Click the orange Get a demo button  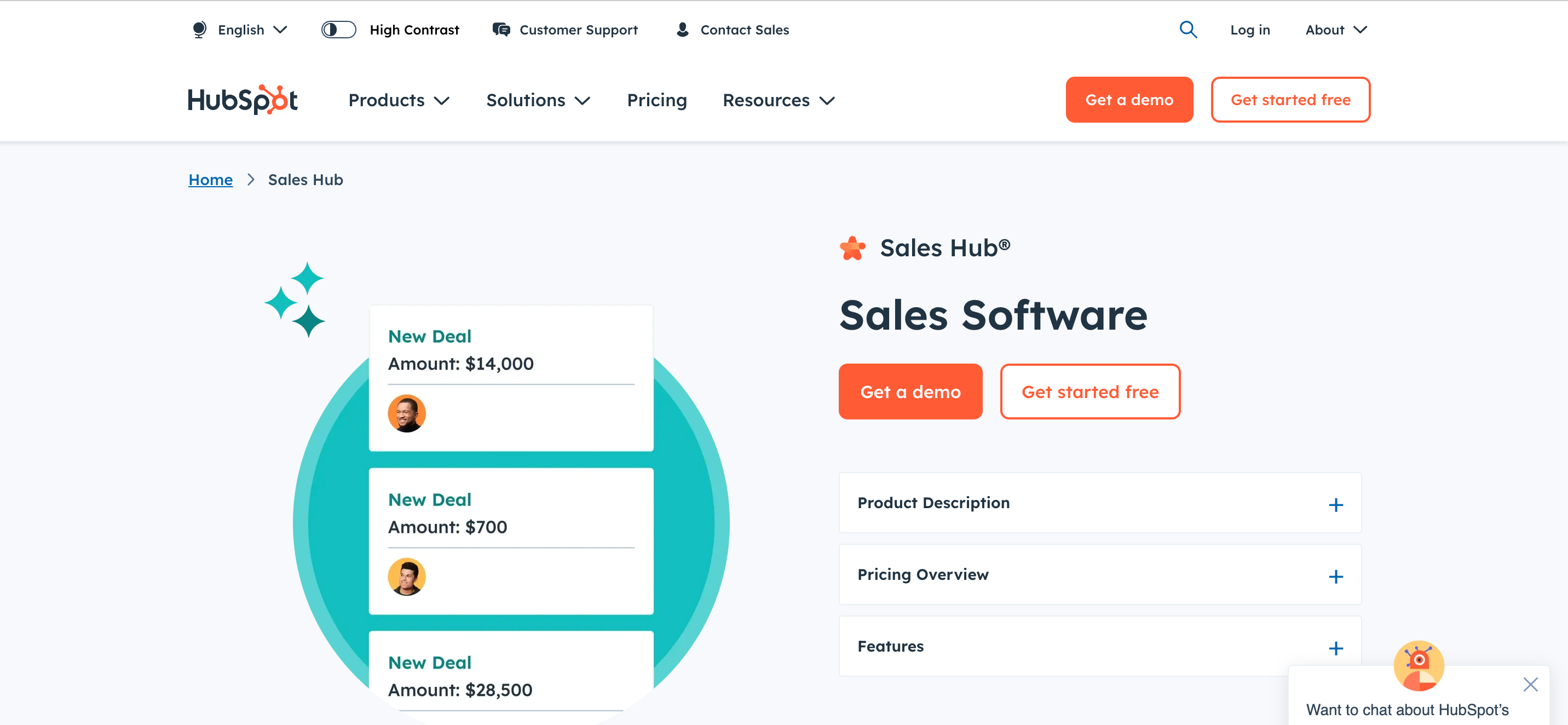(x=1129, y=99)
